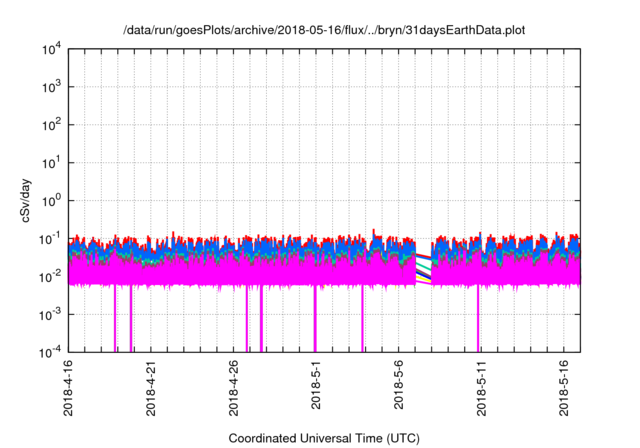This screenshot has width=640, height=448.
Task: Click the magenta dropout spike between the 2018-5-1 and 2018-5-6 ticks
Action: click(x=362, y=318)
